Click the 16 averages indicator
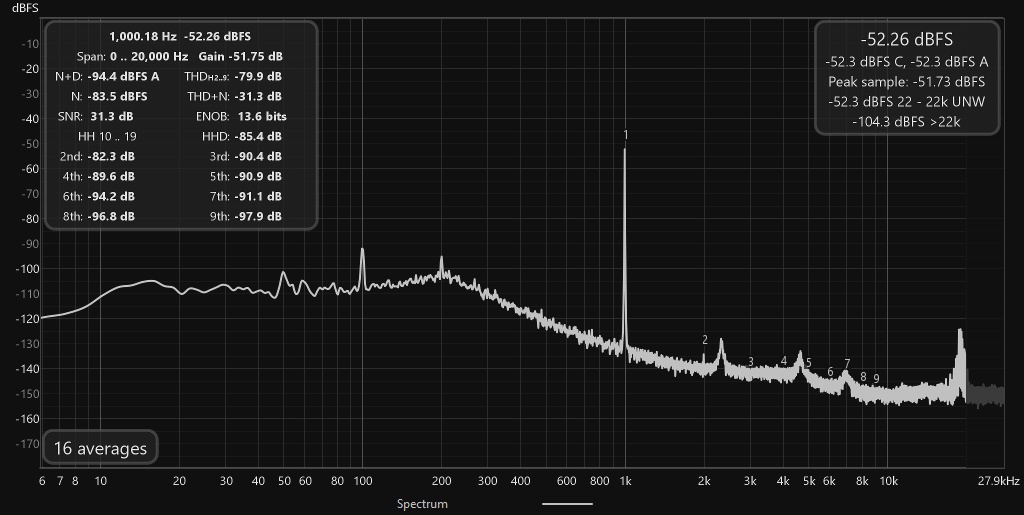 [x=100, y=448]
